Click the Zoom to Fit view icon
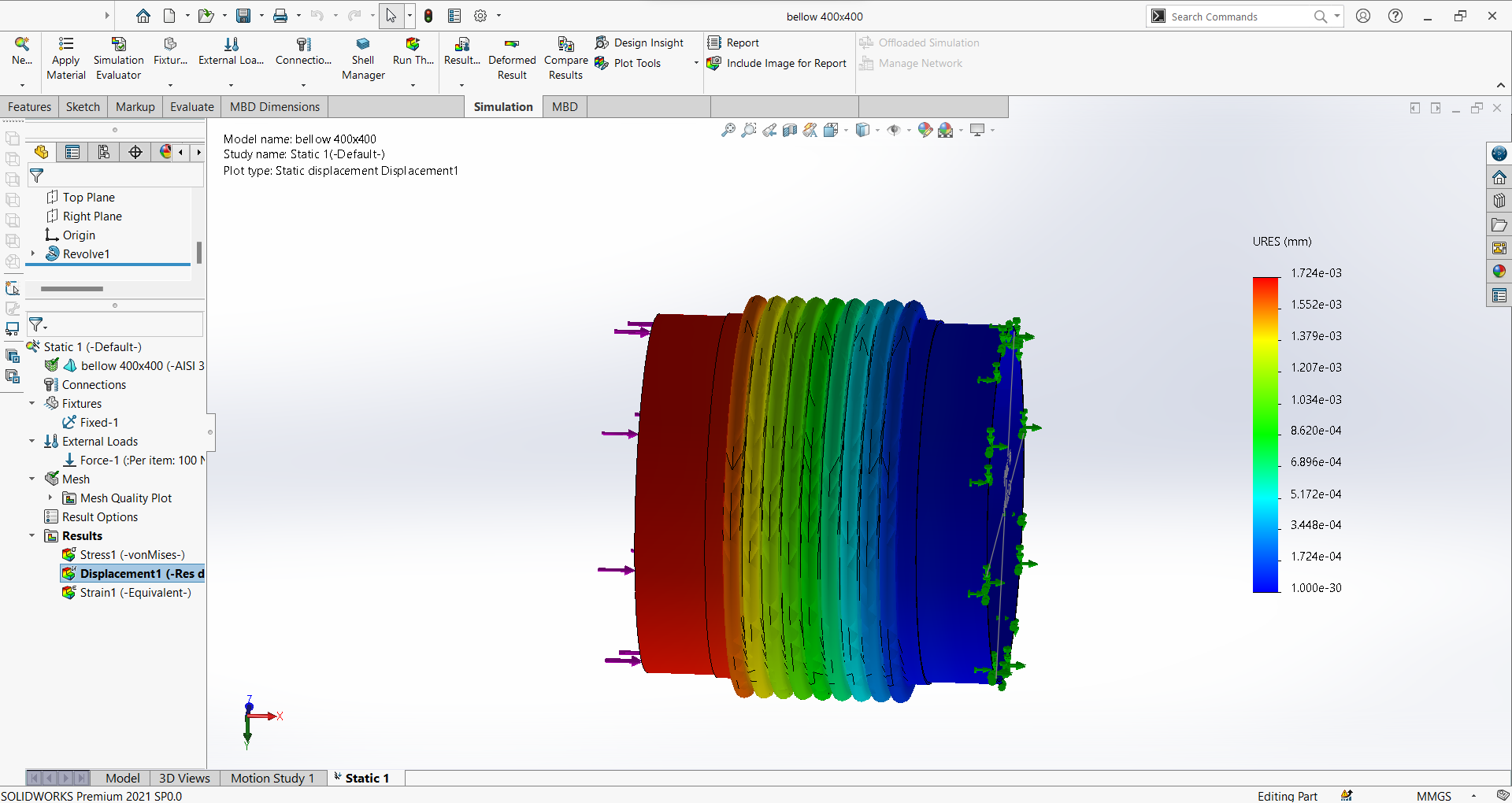1512x803 pixels. [x=728, y=130]
